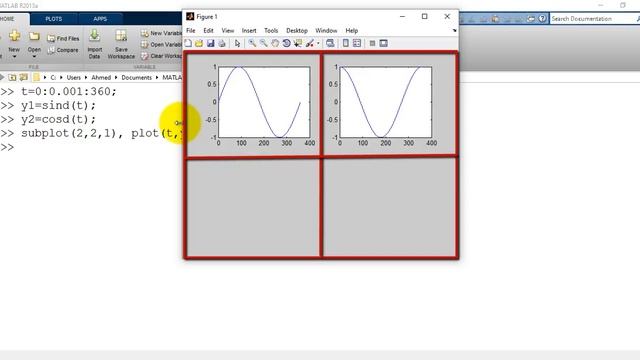This screenshot has height=360, width=640.
Task: Select the Edit Plot arrow tool
Action: tap(237, 43)
